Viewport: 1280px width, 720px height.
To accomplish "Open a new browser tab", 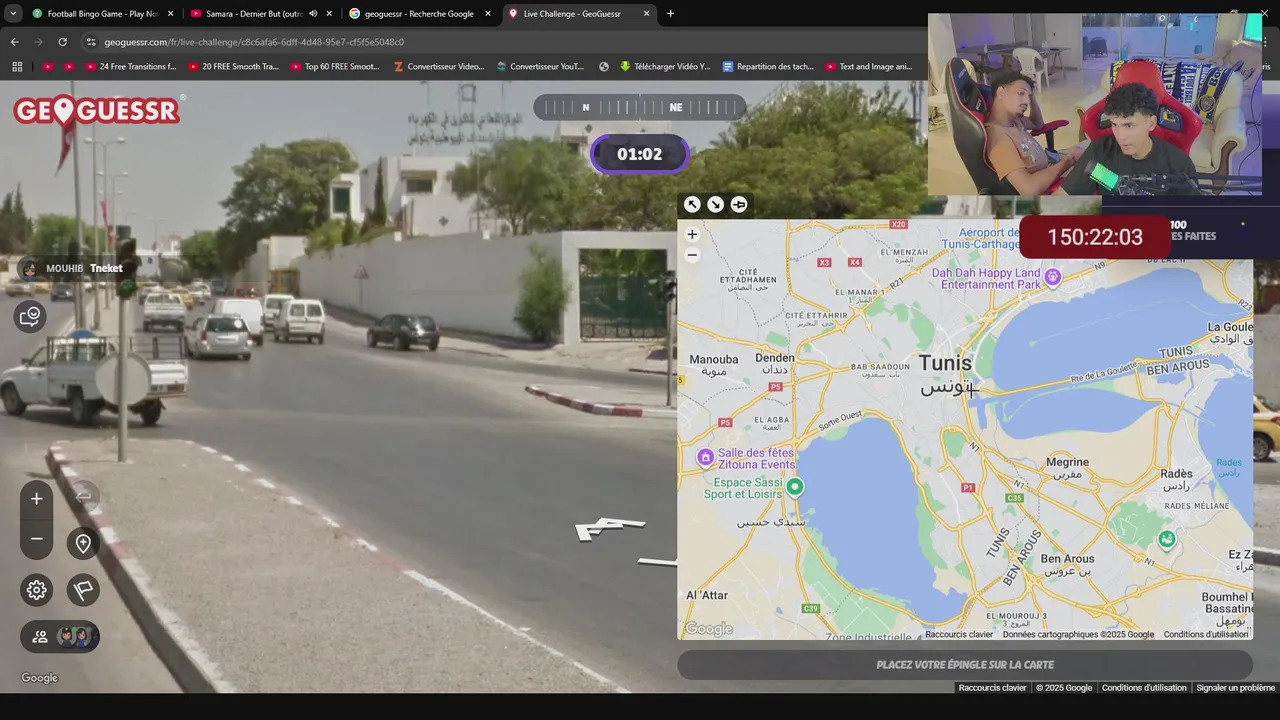I will tap(670, 14).
